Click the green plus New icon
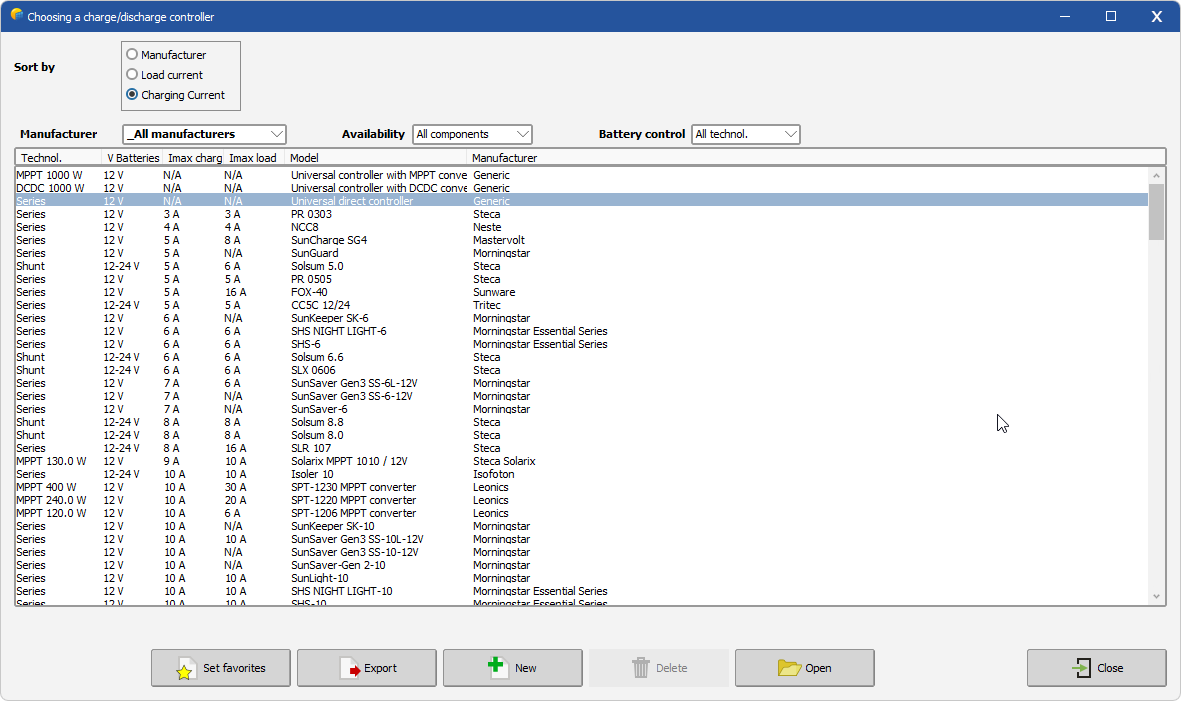The height and width of the screenshot is (701, 1181). (x=496, y=666)
